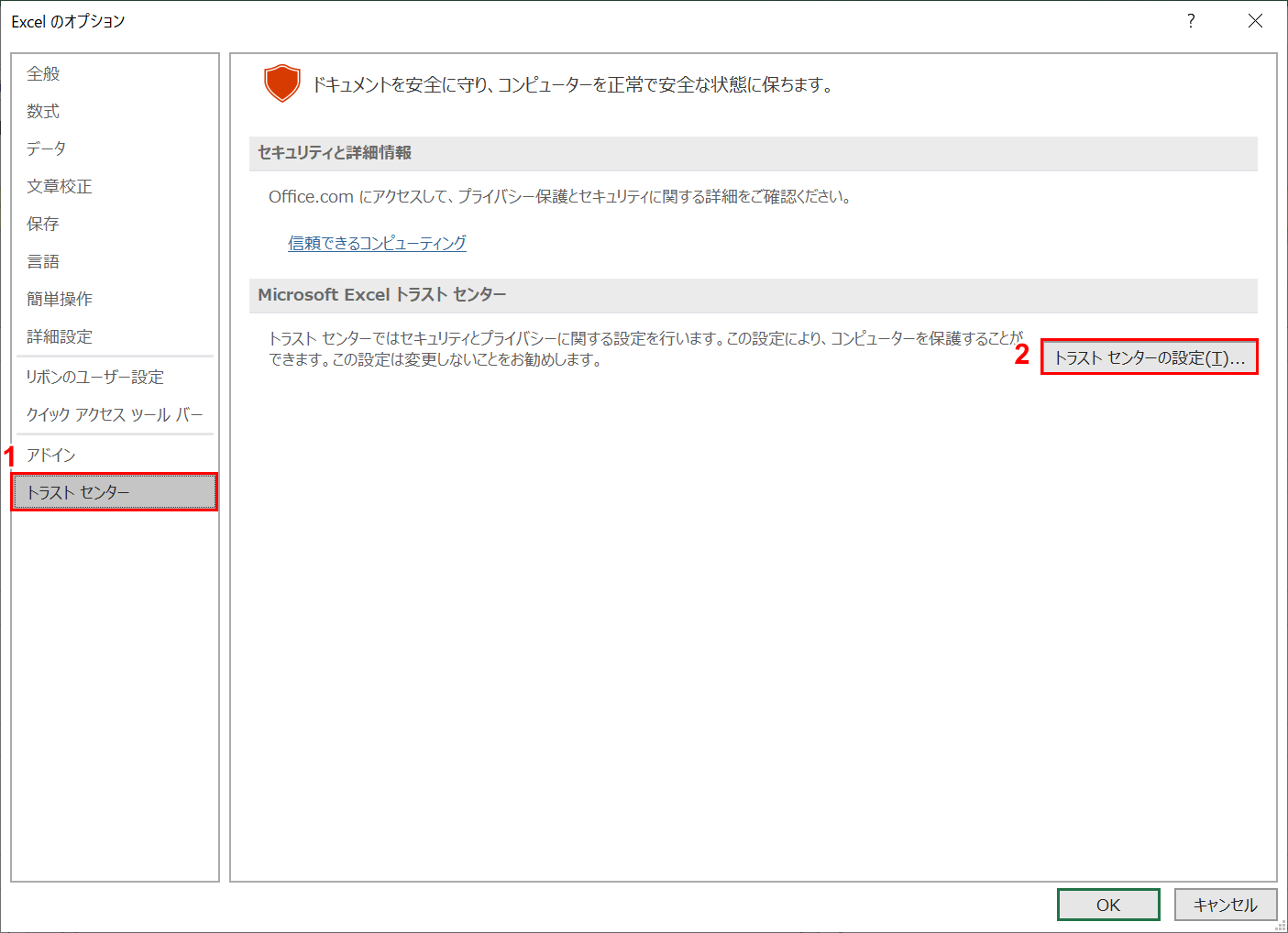Click the help question mark icon
This screenshot has height=933, width=1288.
click(x=1191, y=21)
